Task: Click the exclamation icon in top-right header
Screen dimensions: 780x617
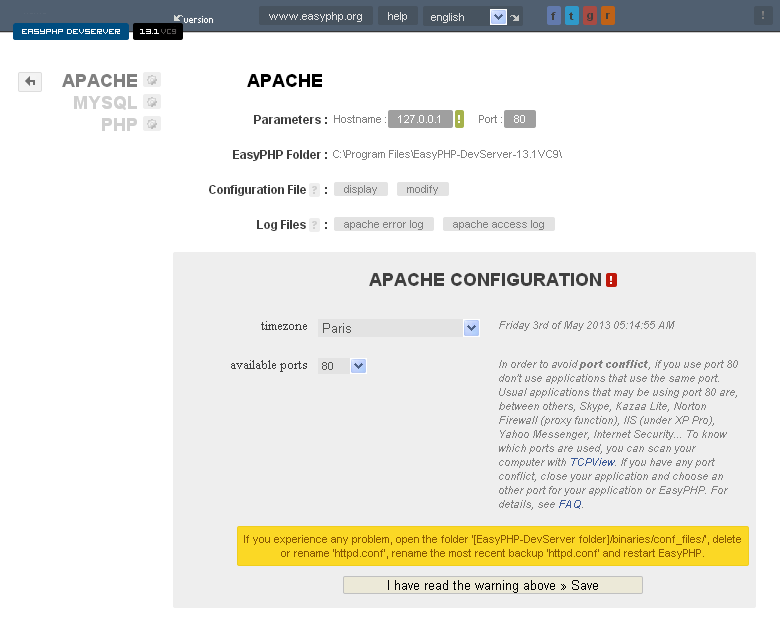Action: [x=763, y=15]
